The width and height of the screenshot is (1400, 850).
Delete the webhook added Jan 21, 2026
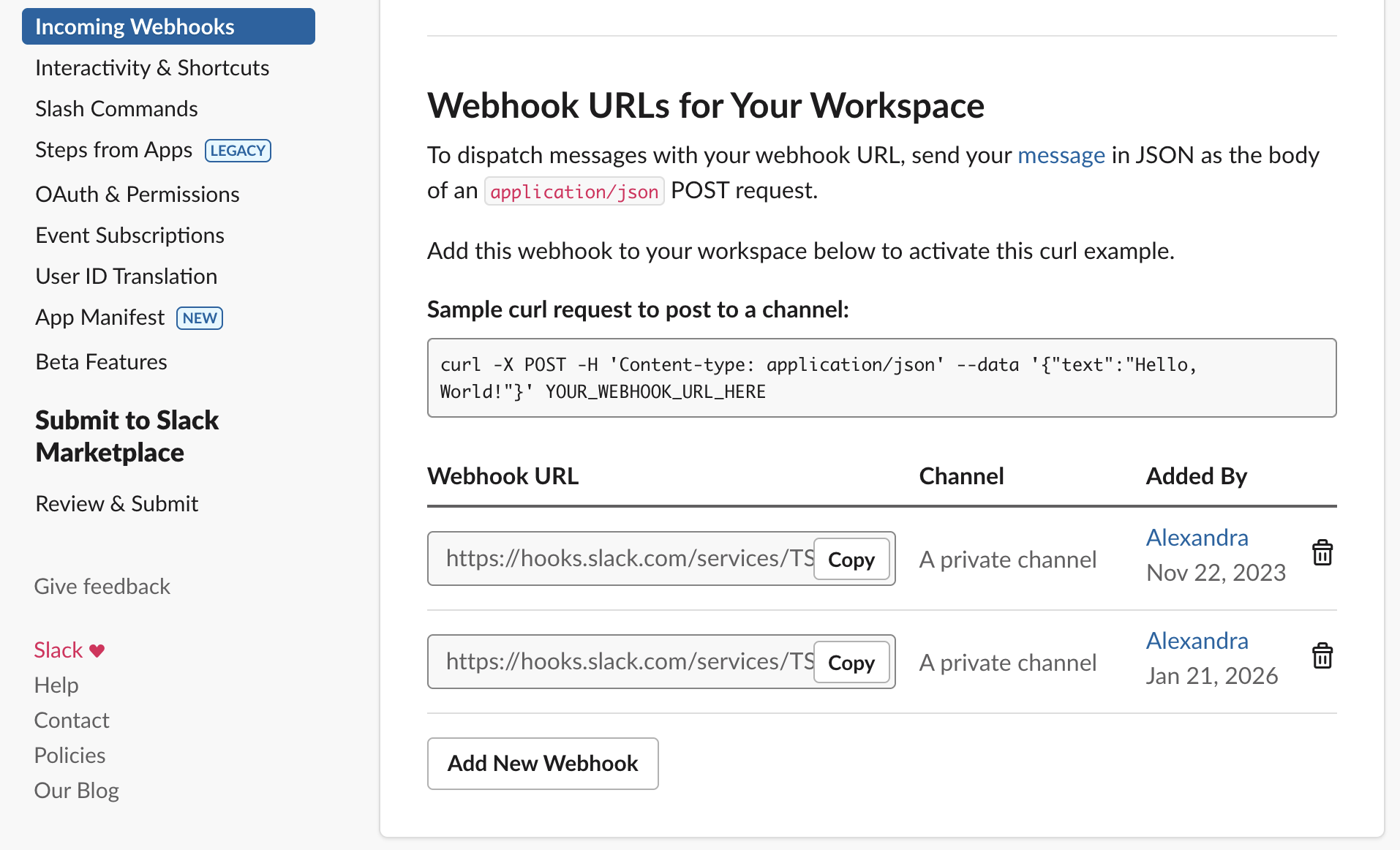(1322, 656)
